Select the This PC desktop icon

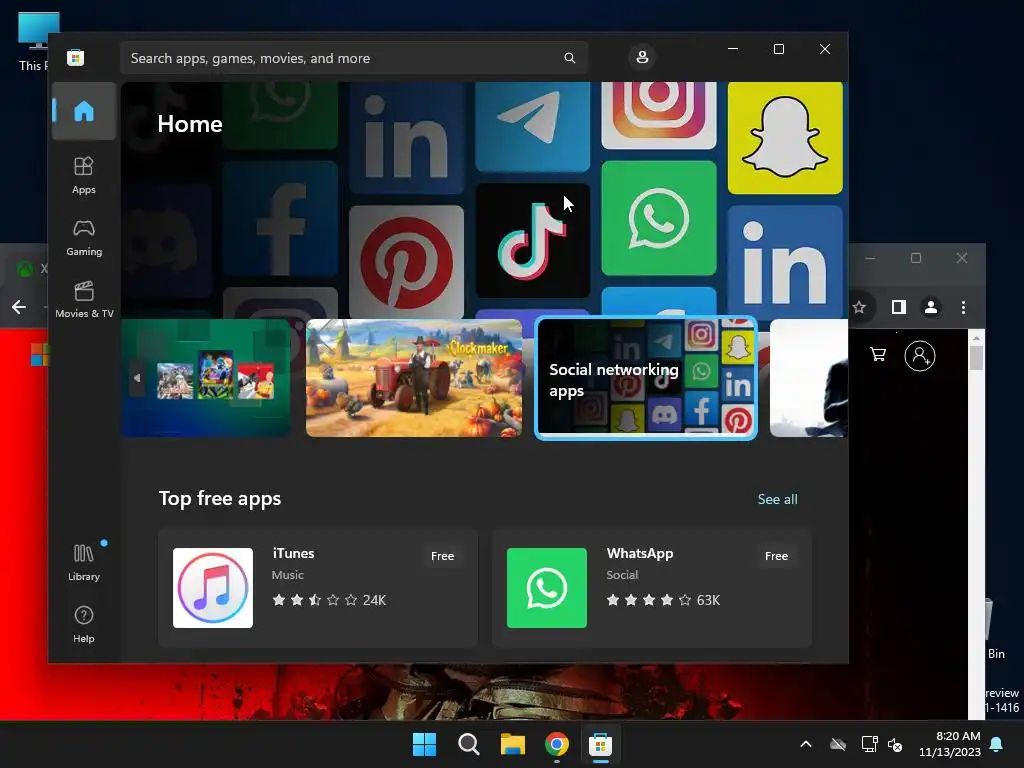34,42
